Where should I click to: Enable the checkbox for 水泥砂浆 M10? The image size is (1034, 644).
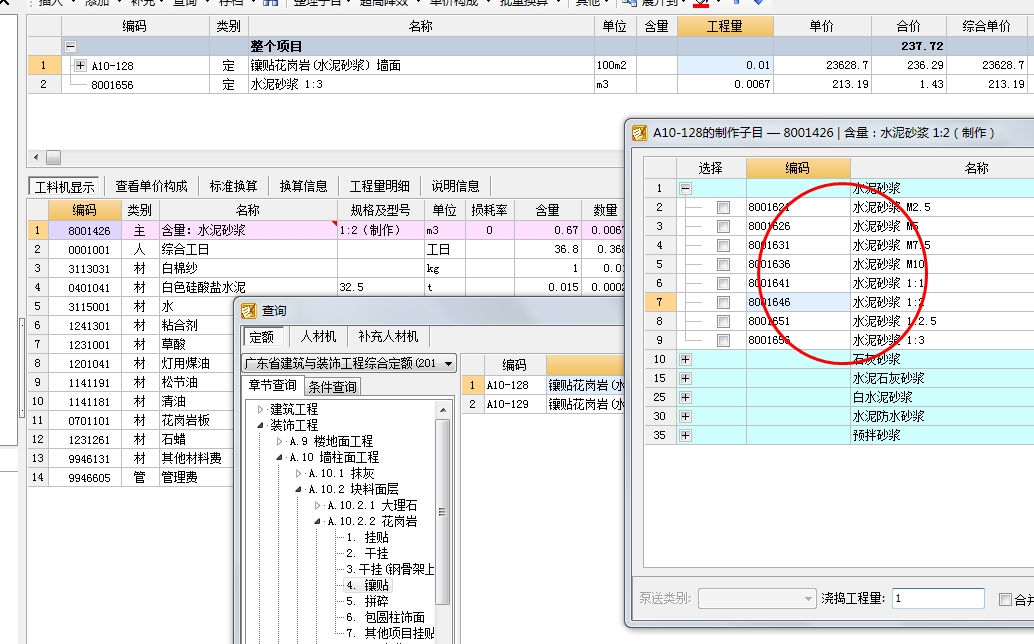(723, 264)
